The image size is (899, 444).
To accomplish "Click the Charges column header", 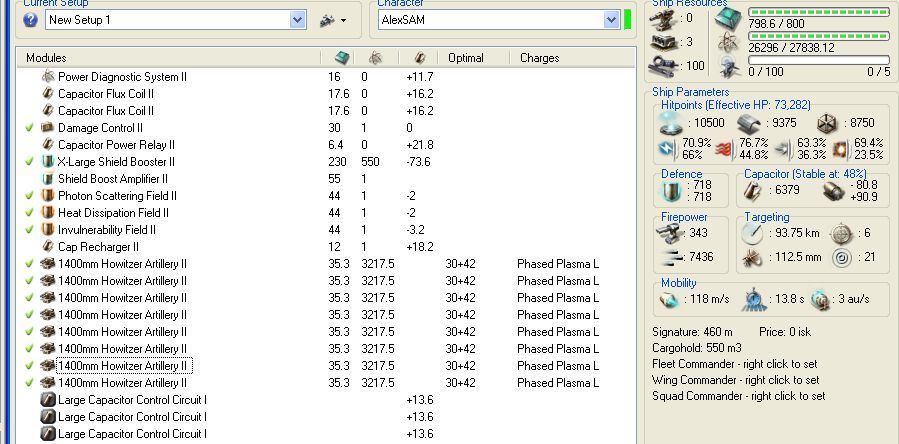I will pyautogui.click(x=540, y=58).
